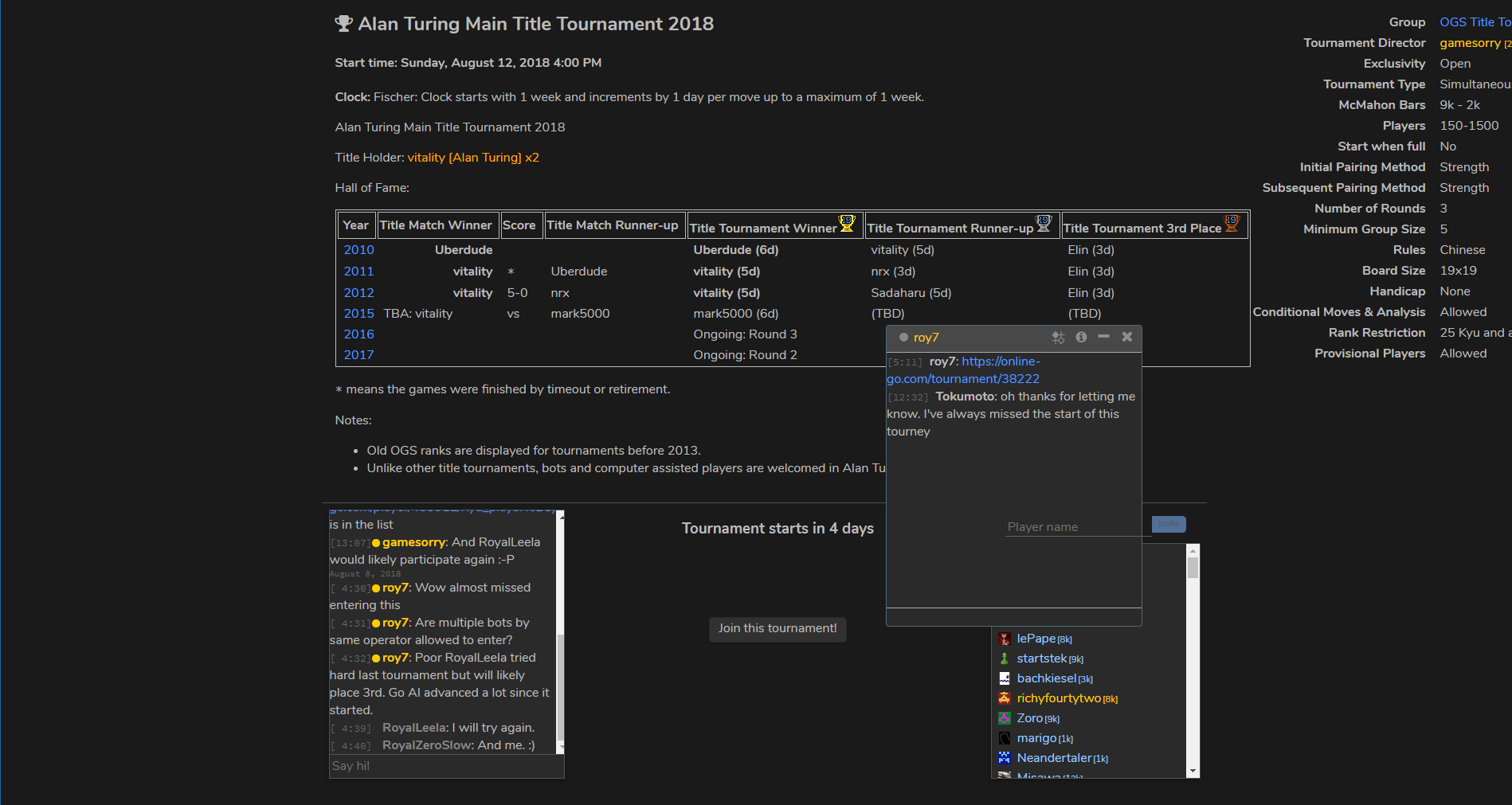Click the player list scrollbar thumb

tap(1193, 568)
